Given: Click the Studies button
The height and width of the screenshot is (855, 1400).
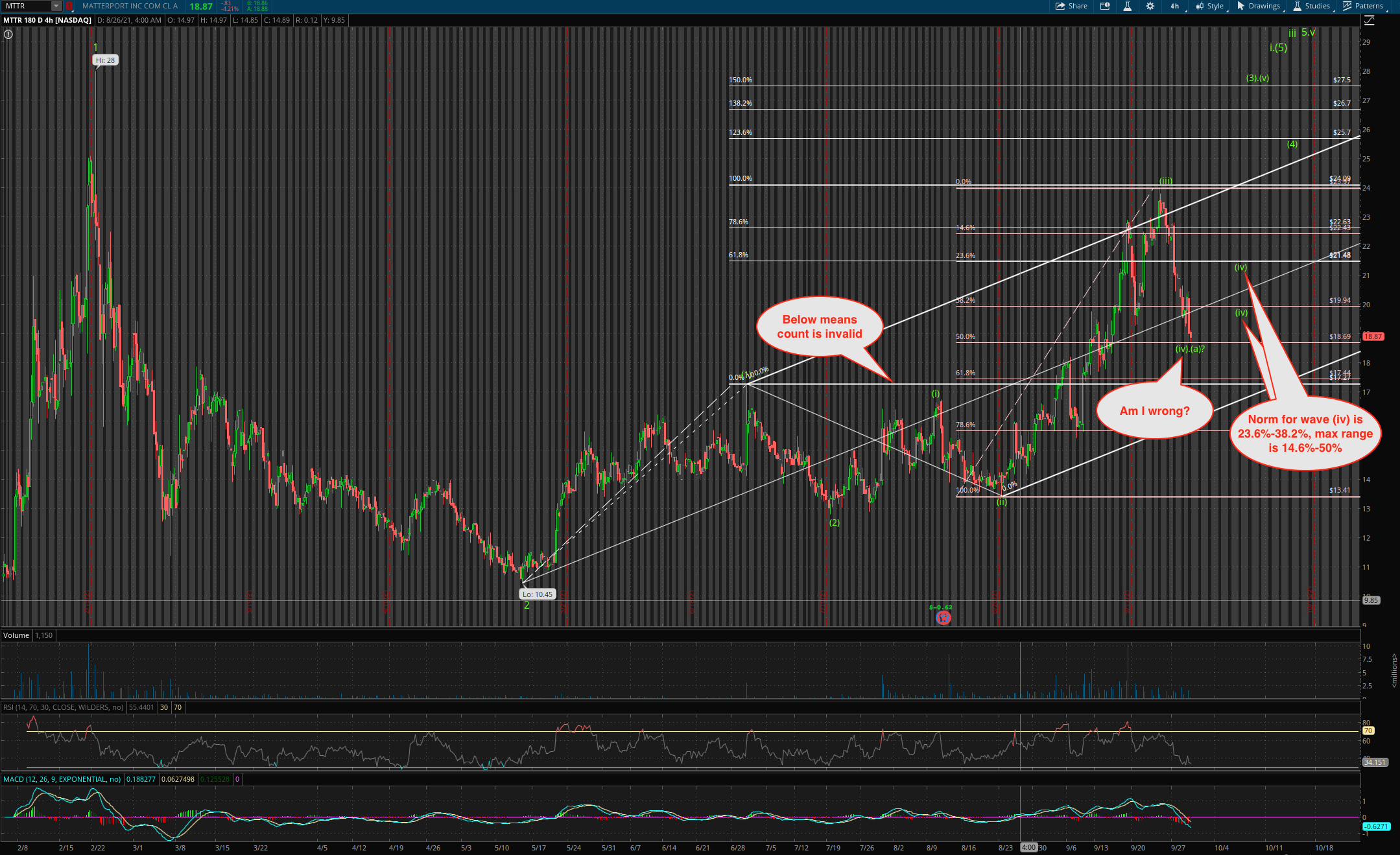Looking at the screenshot, I should [1312, 6].
